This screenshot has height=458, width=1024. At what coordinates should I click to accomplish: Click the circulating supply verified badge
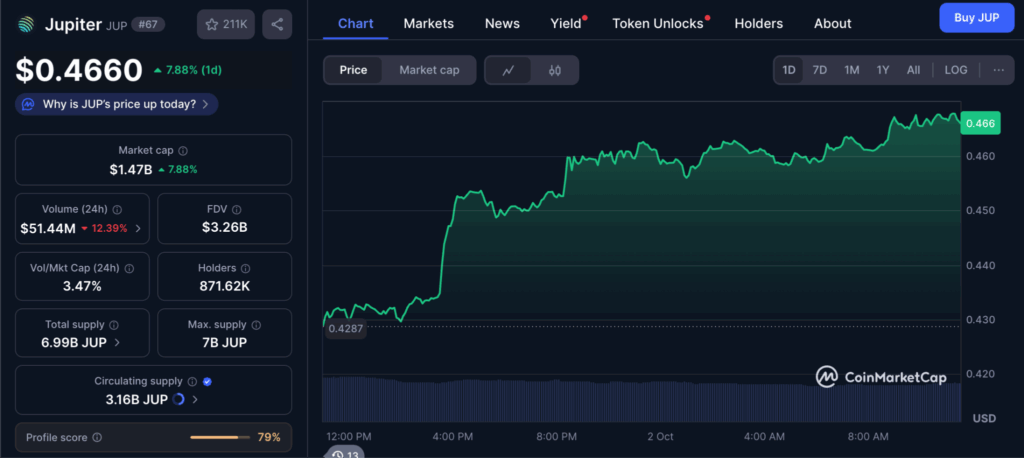coord(207,381)
